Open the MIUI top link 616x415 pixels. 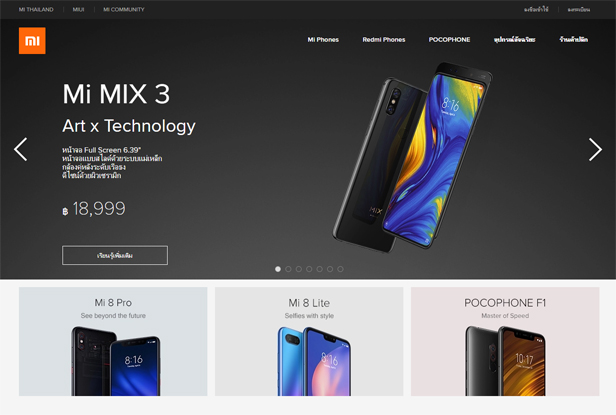[79, 9]
